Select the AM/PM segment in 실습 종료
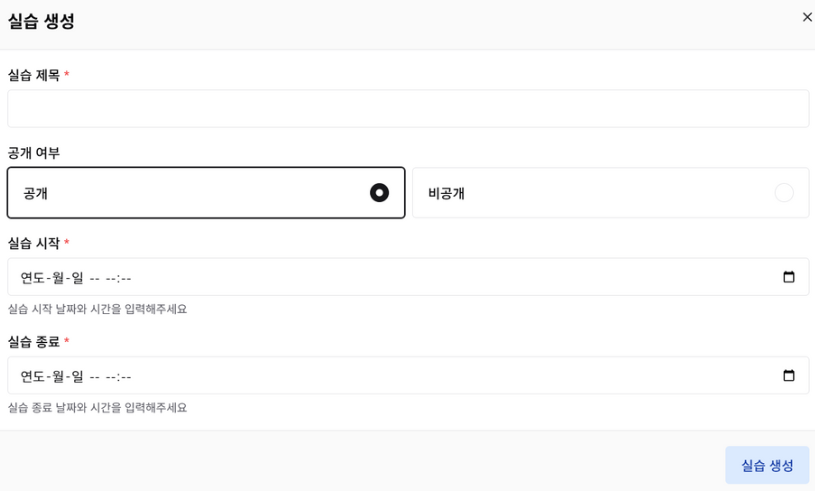Viewport: 815px width, 492px height. pos(95,377)
